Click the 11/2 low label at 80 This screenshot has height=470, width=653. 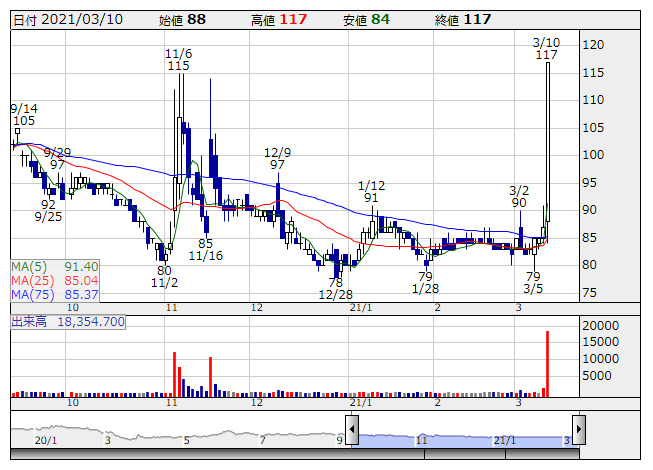[164, 276]
